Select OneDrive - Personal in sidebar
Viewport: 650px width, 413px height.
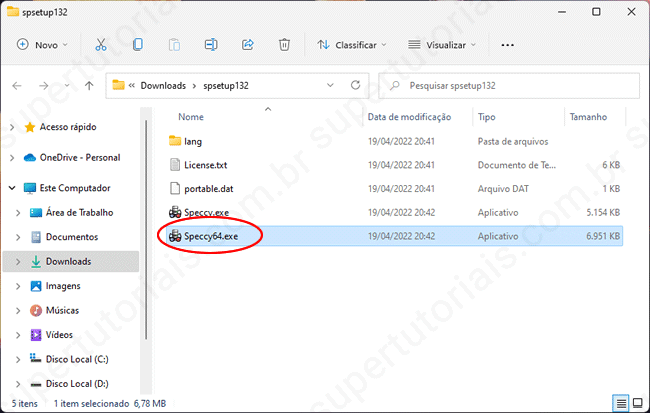[80, 158]
